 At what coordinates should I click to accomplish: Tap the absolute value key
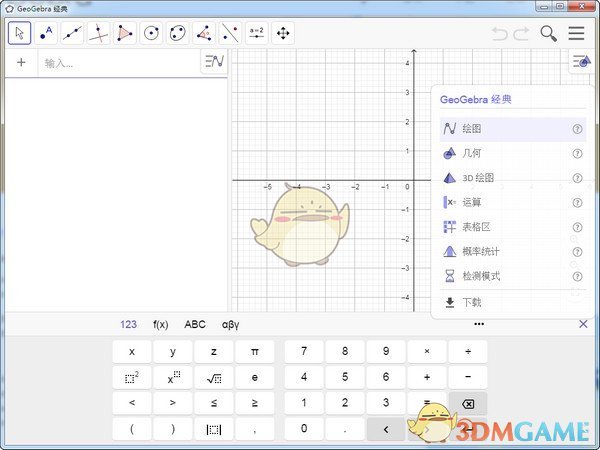click(214, 429)
